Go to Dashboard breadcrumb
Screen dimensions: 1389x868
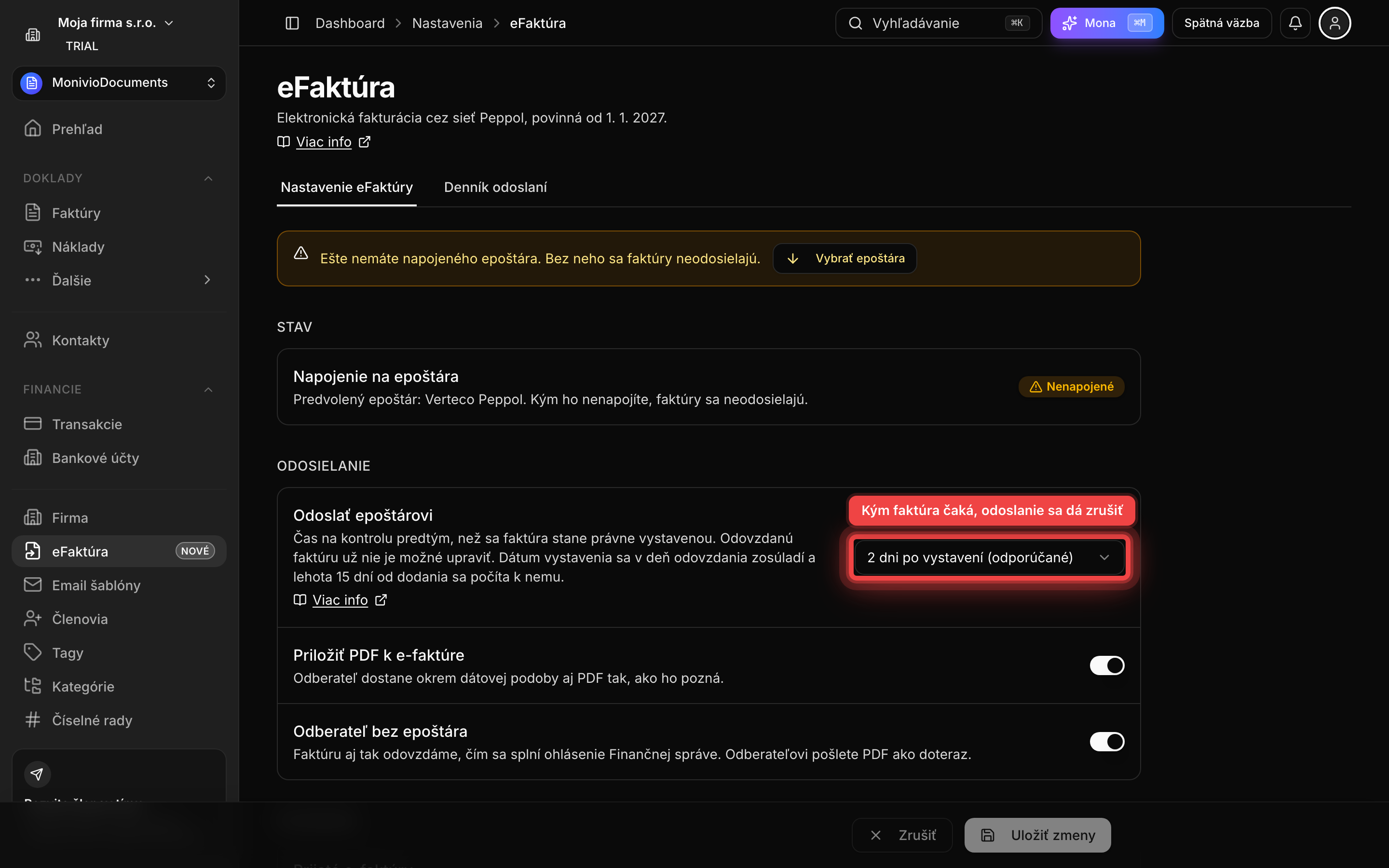(x=350, y=23)
